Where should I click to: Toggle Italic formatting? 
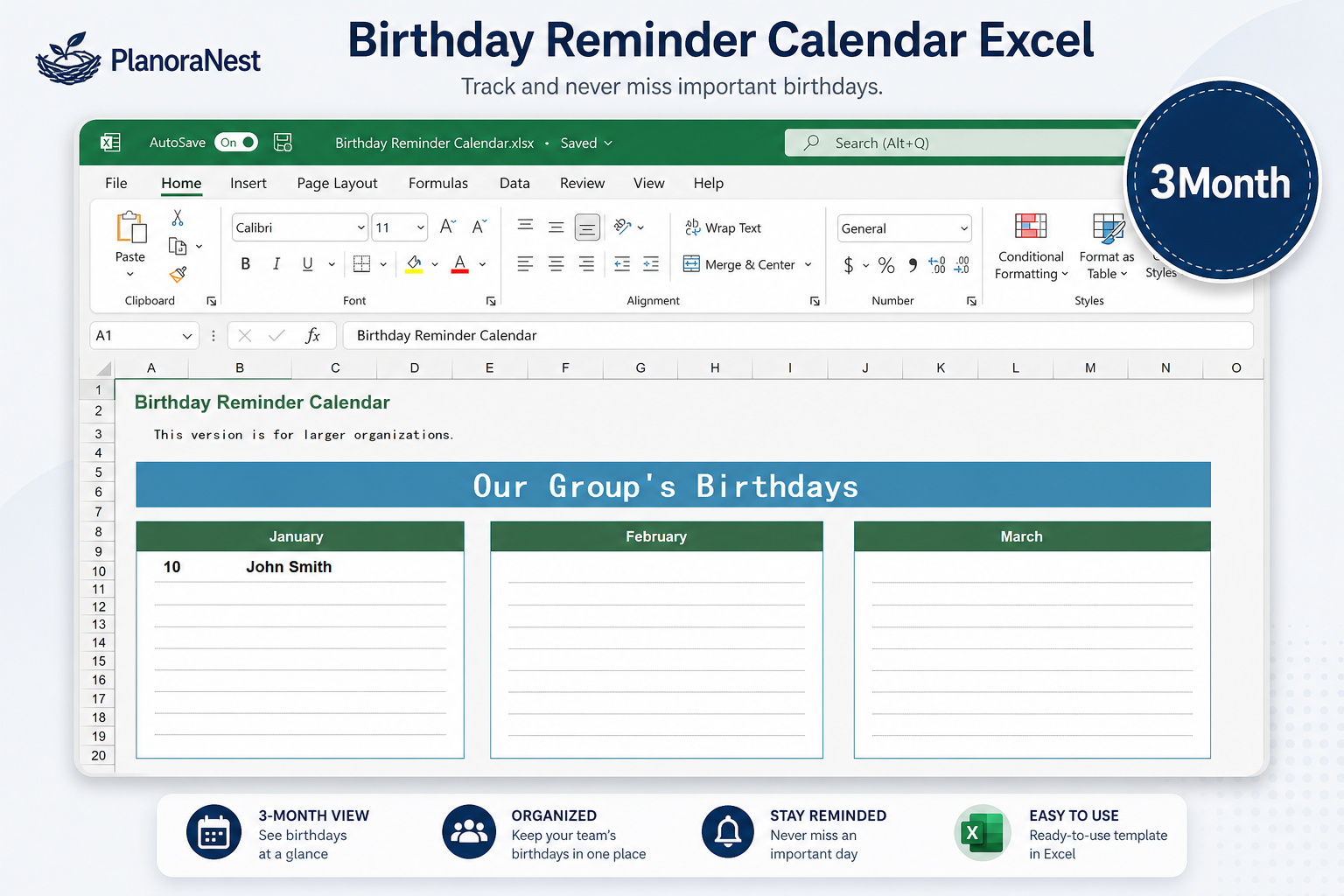[276, 263]
